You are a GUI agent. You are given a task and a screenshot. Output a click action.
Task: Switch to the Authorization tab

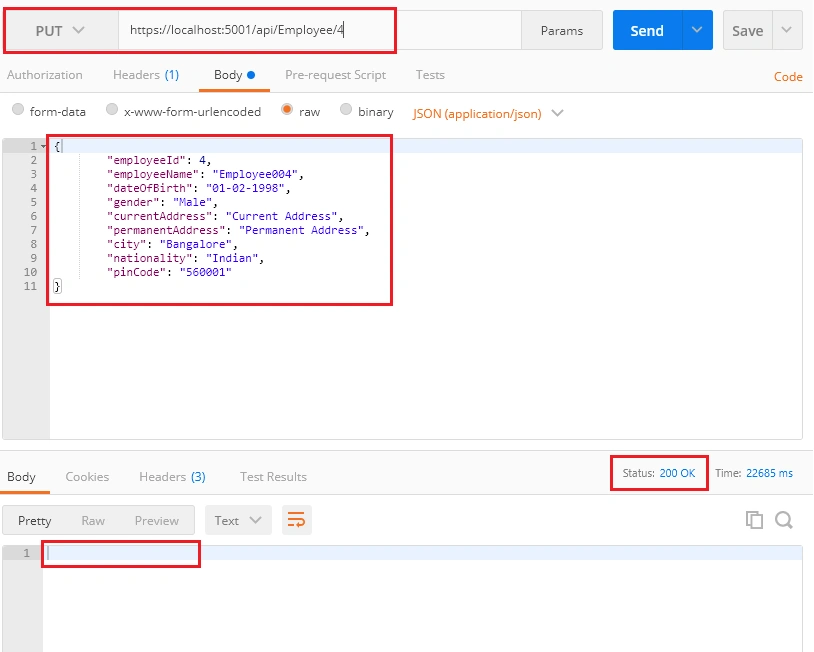tap(45, 75)
